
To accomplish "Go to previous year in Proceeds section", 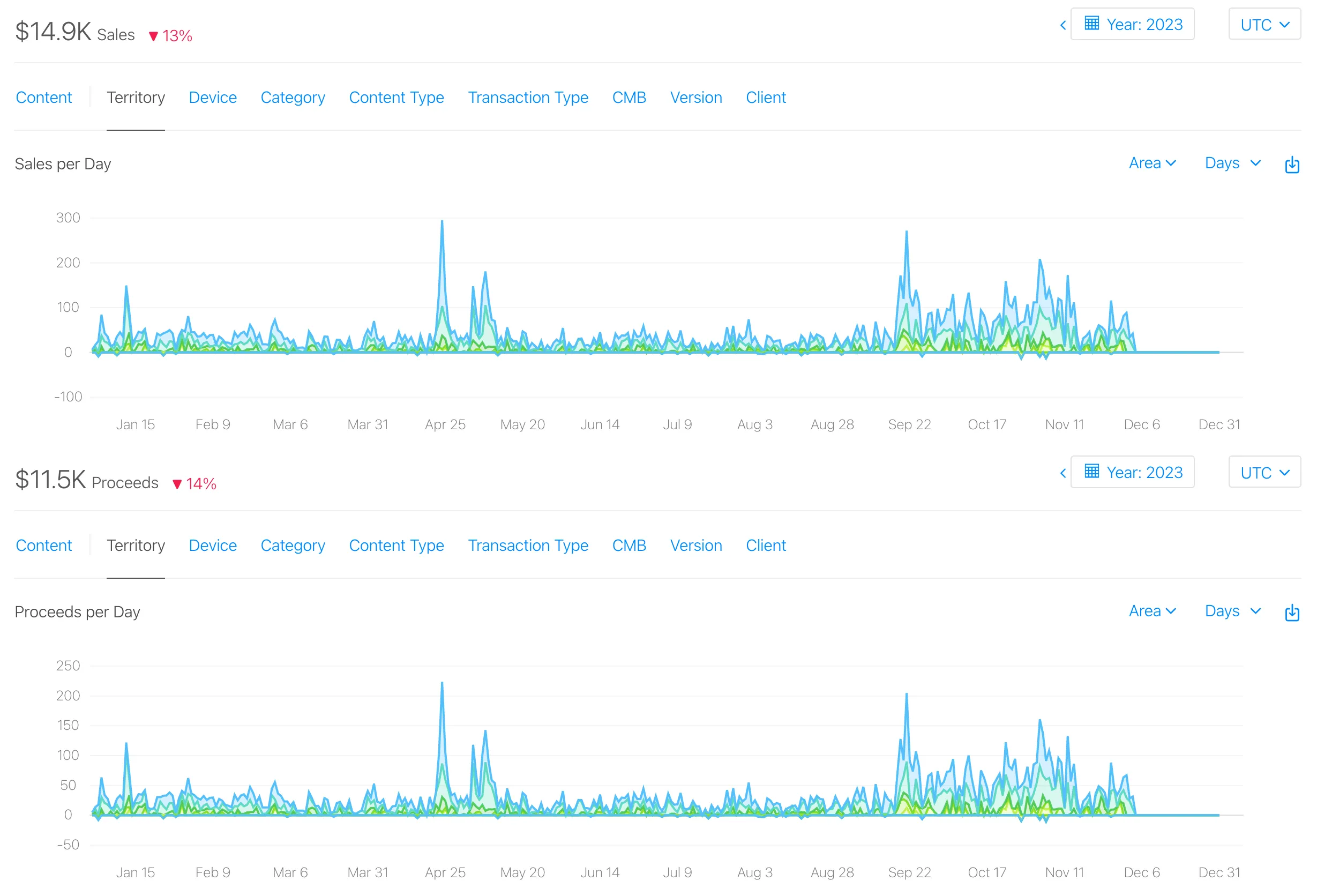I will coord(1062,473).
